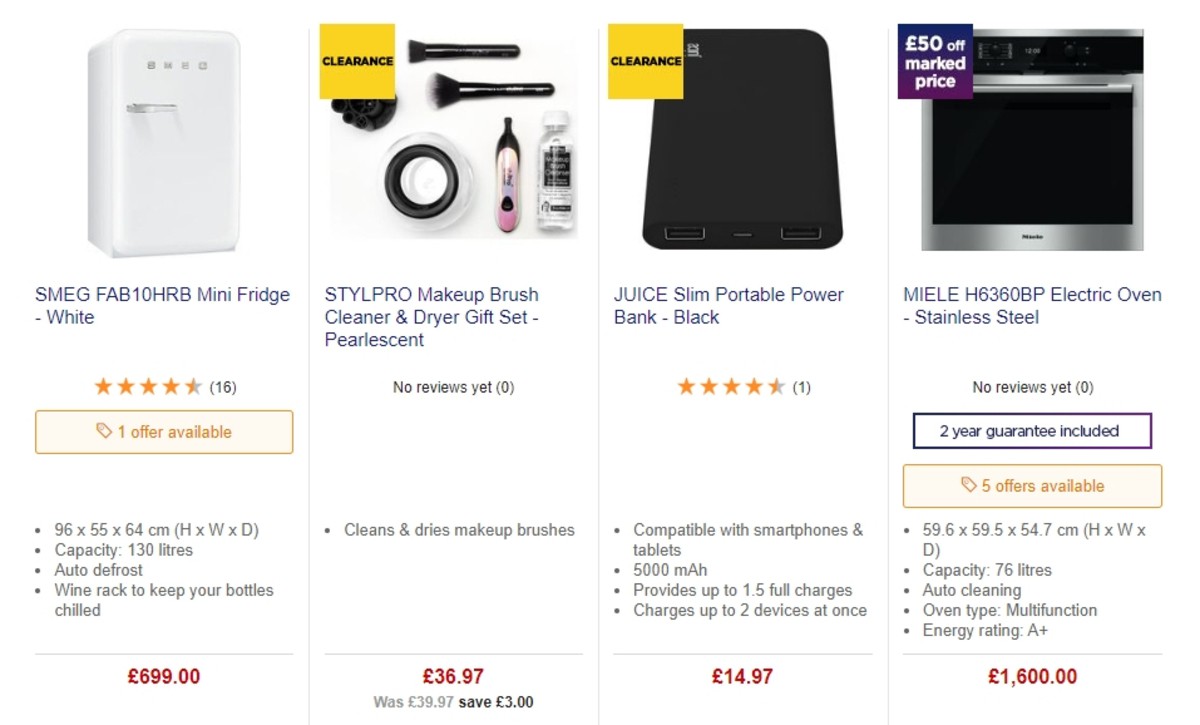Image resolution: width=1200 pixels, height=725 pixels.
Task: Click '2 year guarantee included' button
Action: click(1032, 431)
